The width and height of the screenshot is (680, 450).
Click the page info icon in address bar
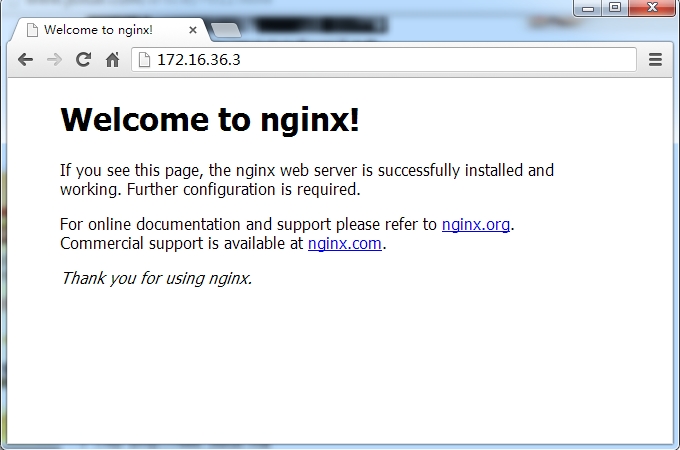[x=144, y=59]
